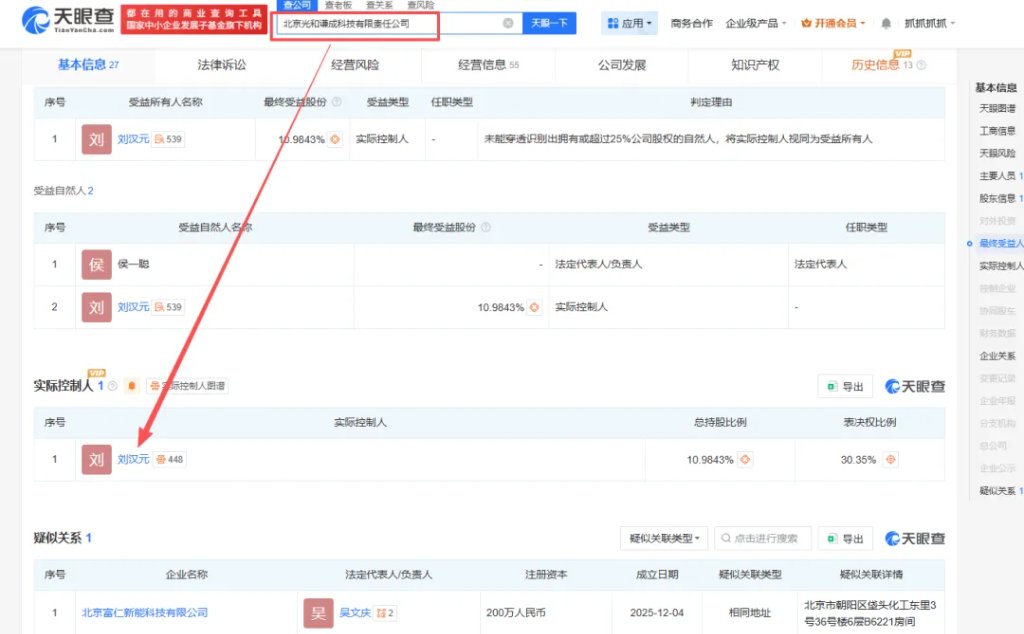Click the 天眼一下 search button

tap(549, 23)
